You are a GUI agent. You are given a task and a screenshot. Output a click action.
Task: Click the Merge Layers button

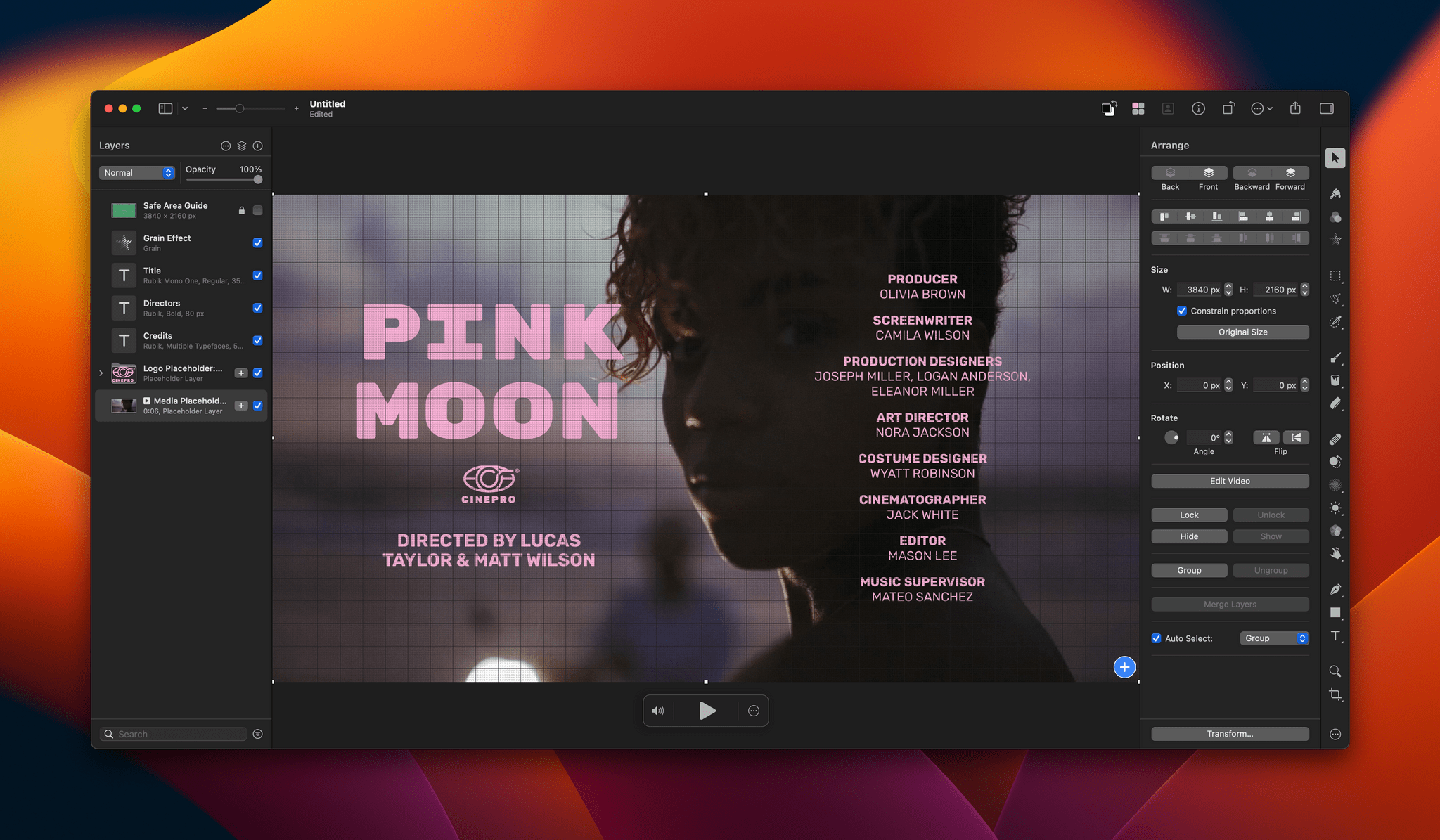point(1230,603)
